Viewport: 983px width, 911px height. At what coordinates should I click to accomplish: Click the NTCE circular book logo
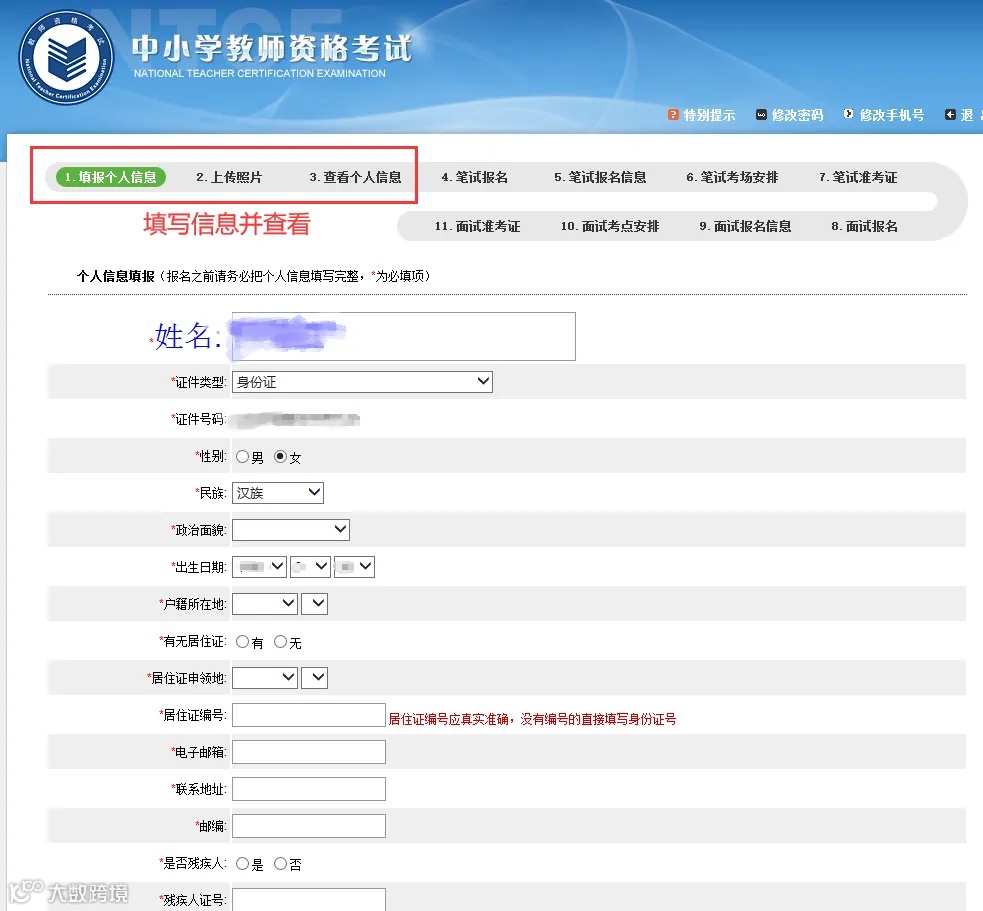(65, 58)
